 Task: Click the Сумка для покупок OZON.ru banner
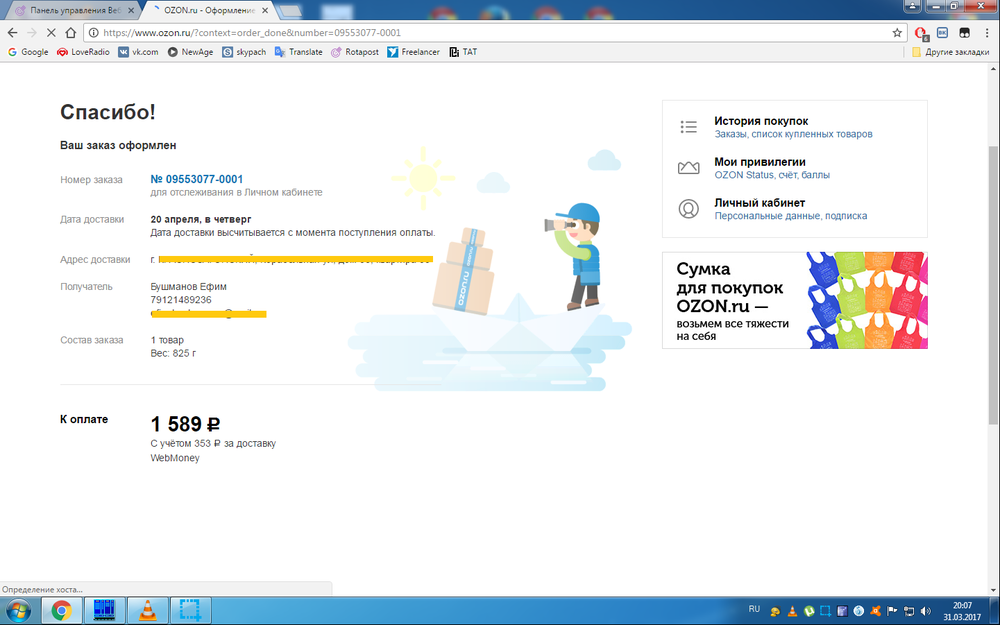(x=795, y=300)
